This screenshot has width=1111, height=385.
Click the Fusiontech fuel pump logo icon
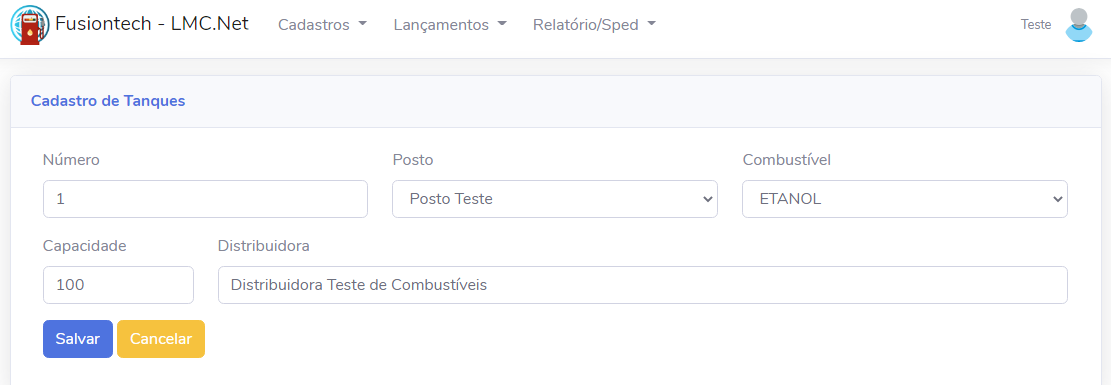(30, 25)
